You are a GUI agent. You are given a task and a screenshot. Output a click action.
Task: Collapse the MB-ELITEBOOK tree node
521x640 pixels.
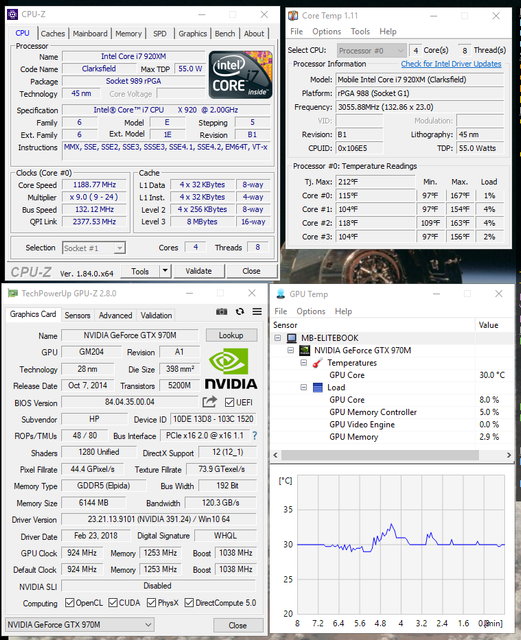(278, 338)
